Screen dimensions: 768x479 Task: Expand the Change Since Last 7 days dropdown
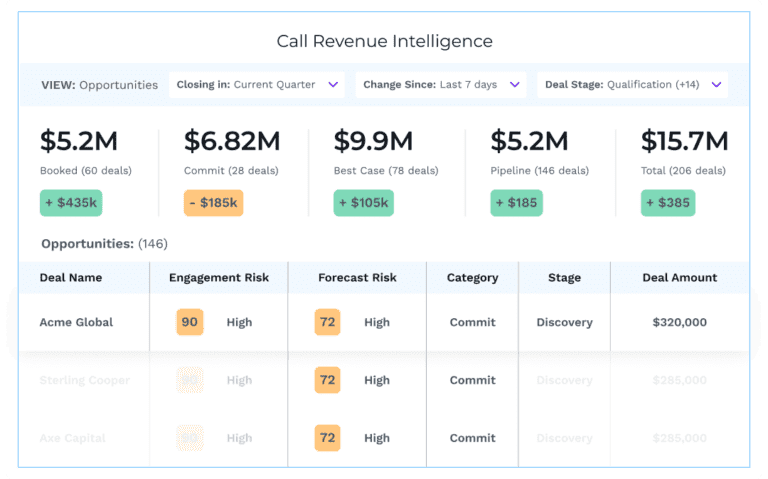coord(440,85)
